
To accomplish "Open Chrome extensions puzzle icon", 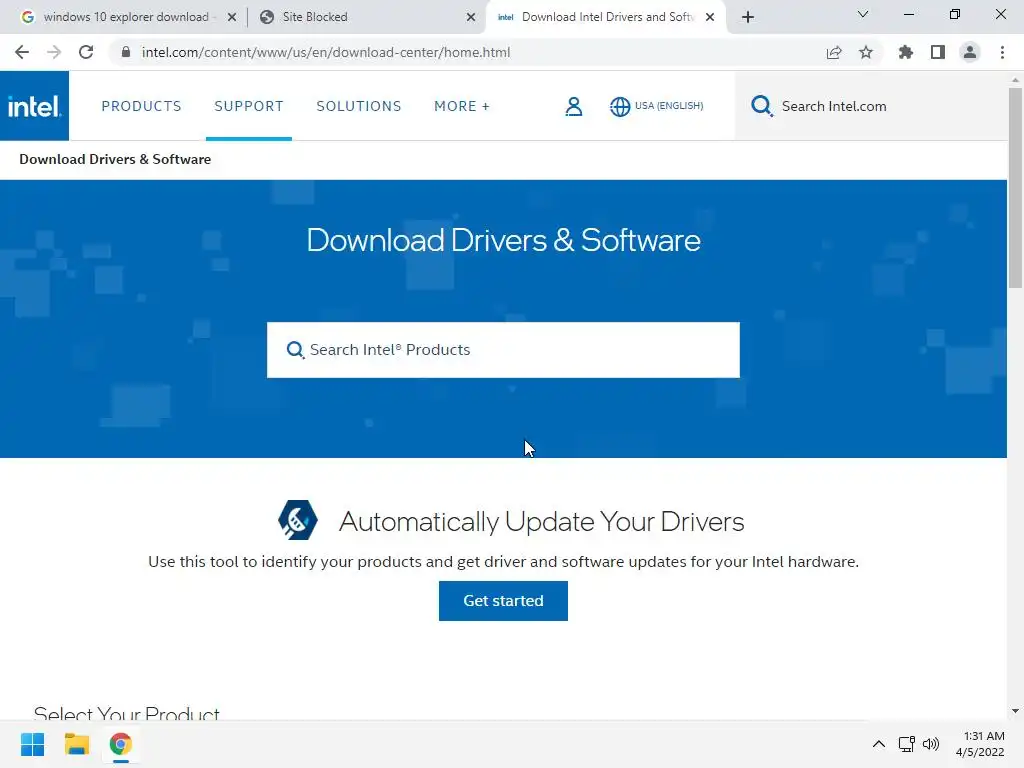I will click(x=905, y=52).
